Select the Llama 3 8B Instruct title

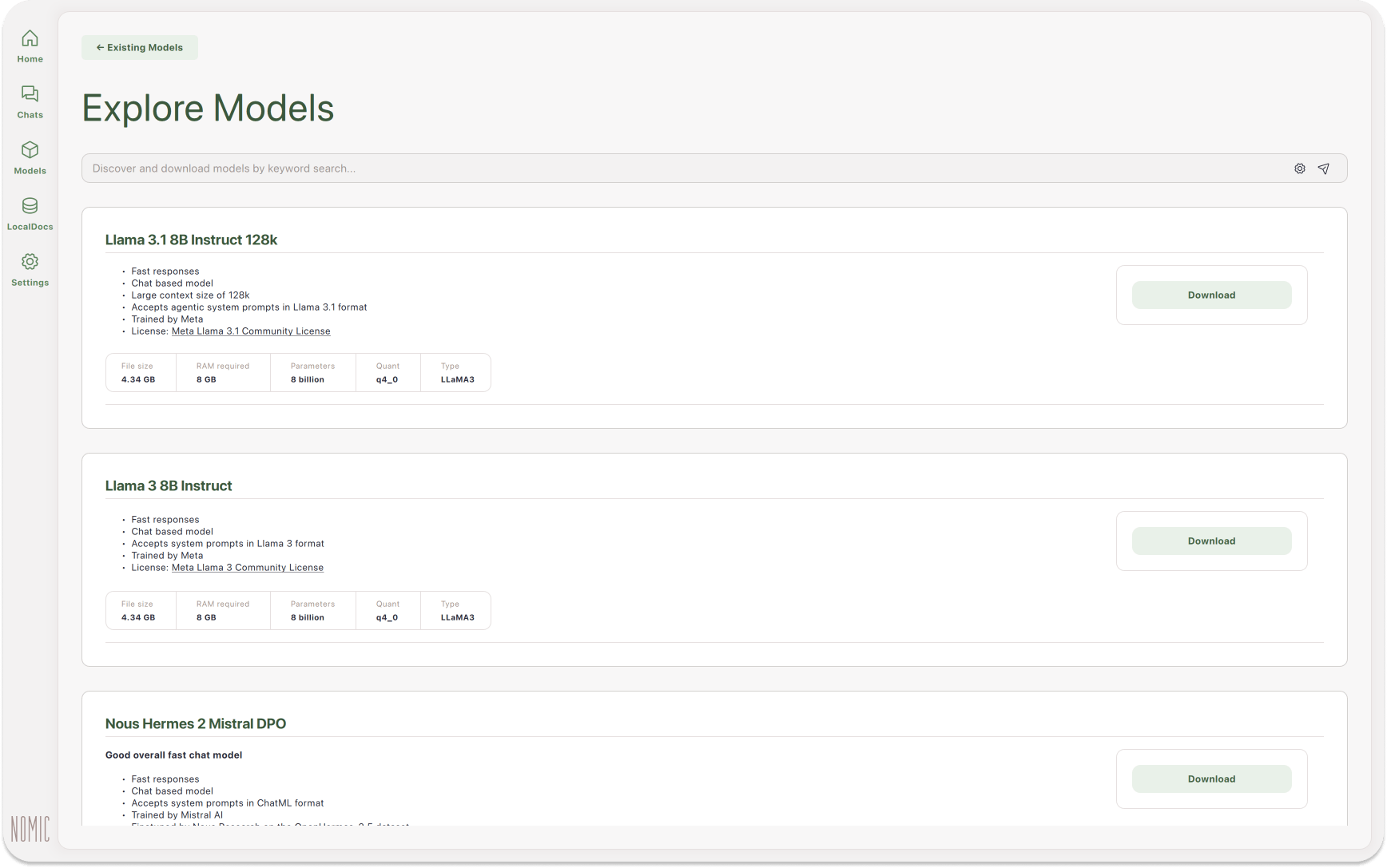[169, 486]
